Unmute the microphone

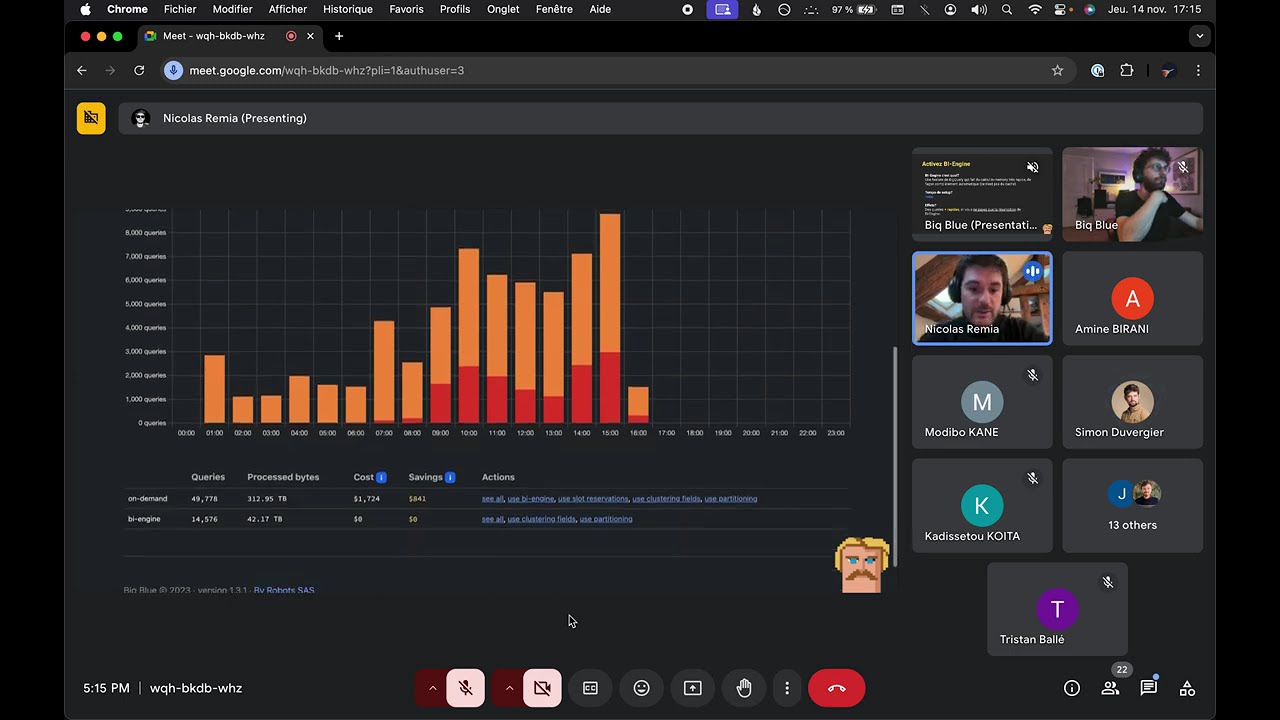(x=466, y=688)
